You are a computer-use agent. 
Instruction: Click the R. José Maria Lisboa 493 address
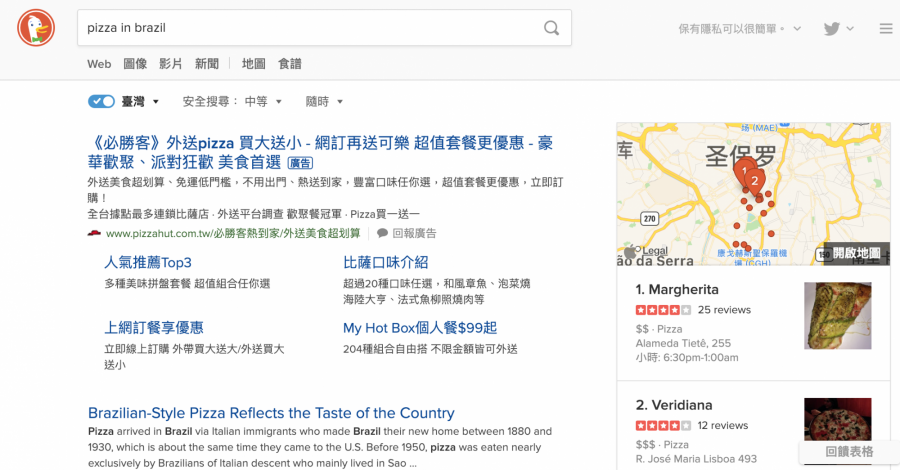click(x=696, y=459)
